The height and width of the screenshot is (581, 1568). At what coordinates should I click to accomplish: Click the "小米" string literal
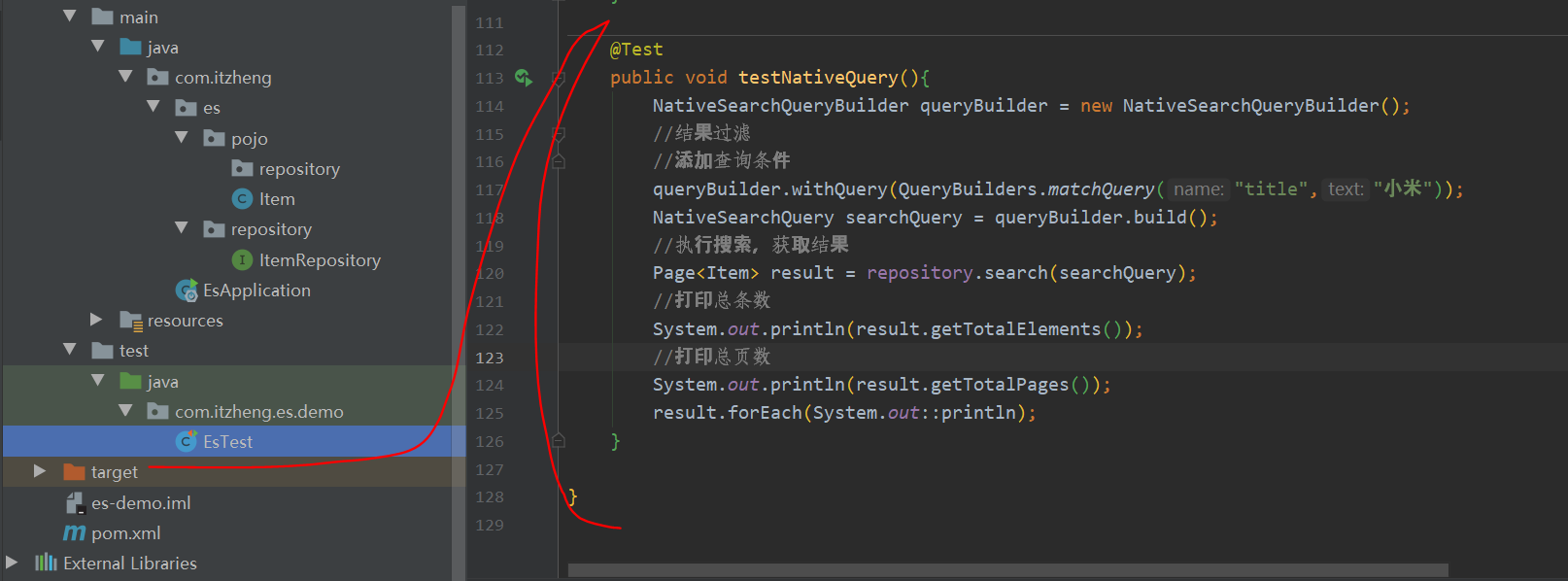(x=1403, y=188)
